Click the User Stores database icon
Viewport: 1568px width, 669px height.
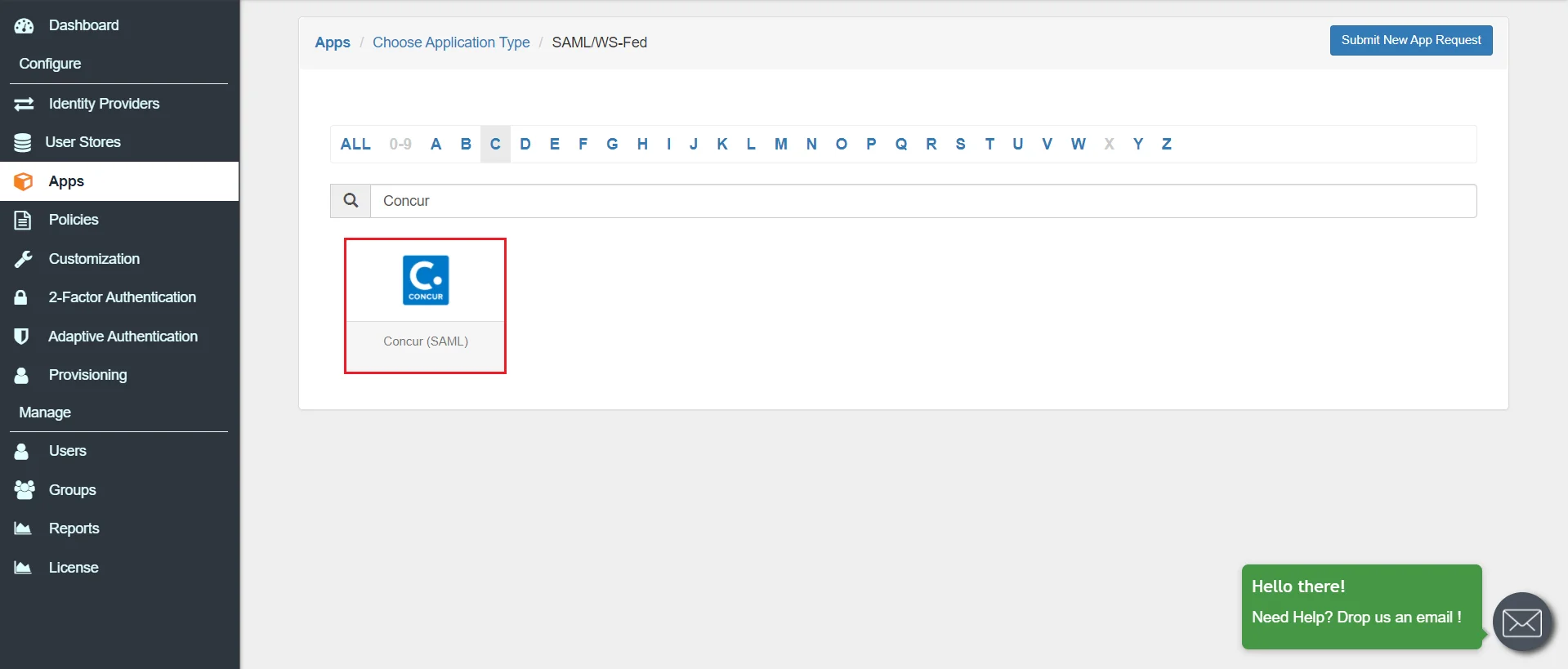[x=23, y=142]
